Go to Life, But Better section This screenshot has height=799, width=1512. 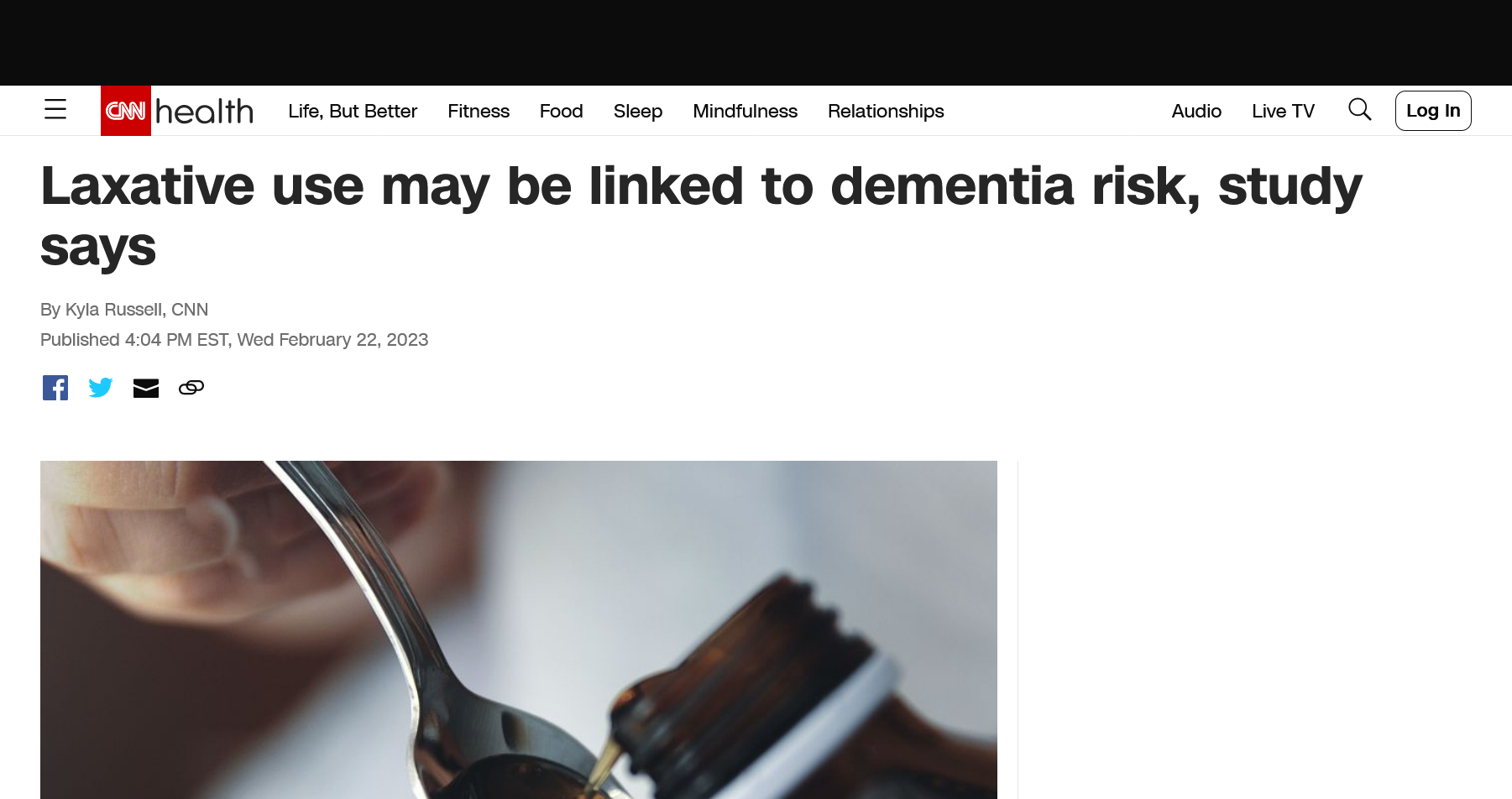pyautogui.click(x=353, y=111)
